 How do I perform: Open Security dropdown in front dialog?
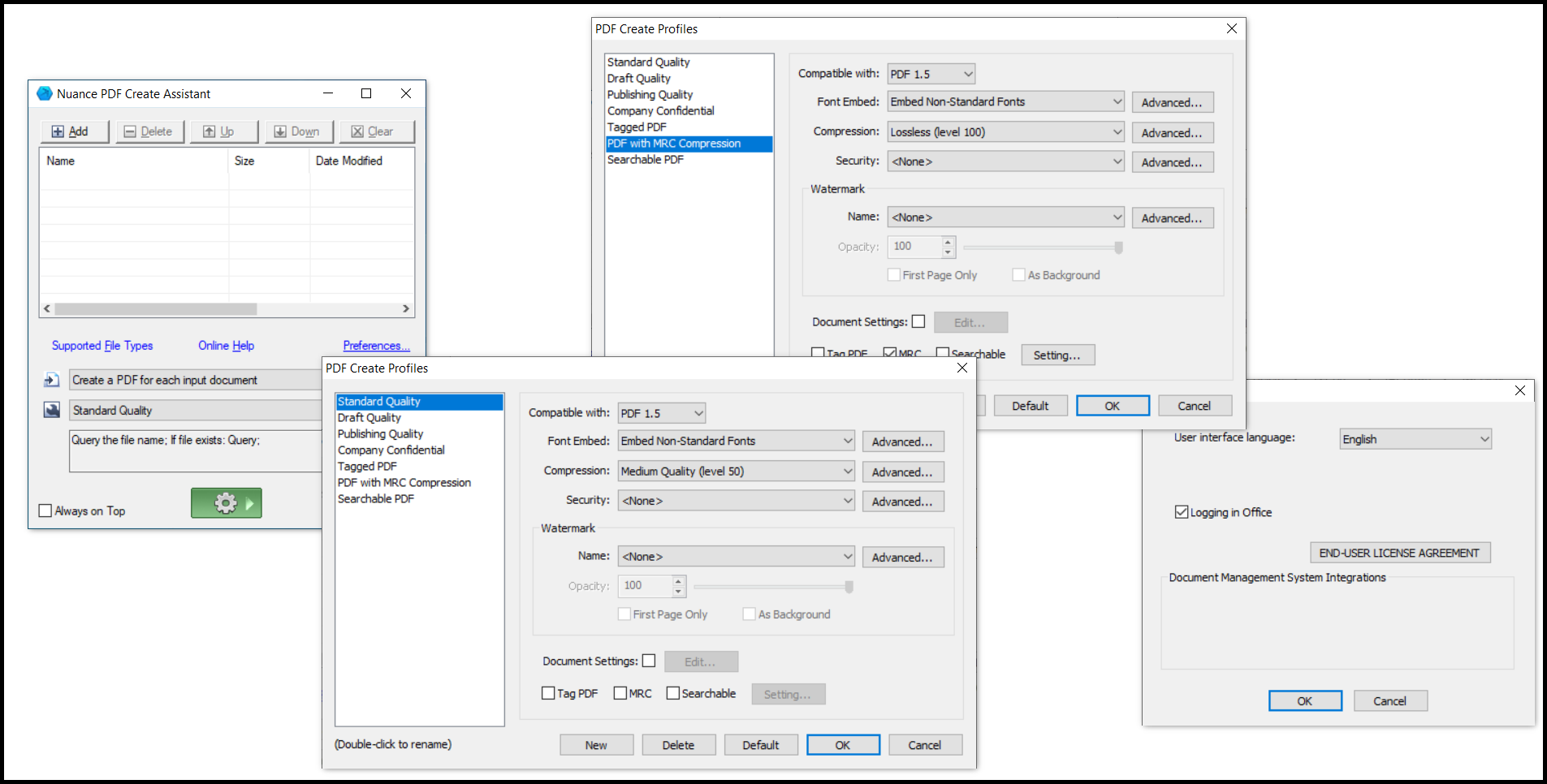[737, 501]
